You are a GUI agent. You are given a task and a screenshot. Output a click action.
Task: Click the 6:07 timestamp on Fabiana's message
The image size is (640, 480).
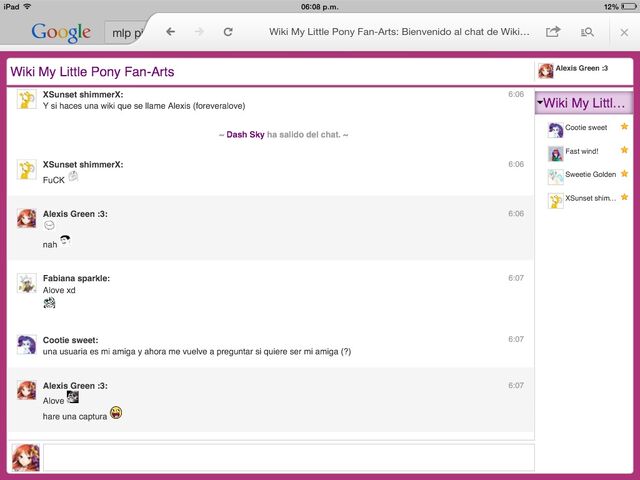tap(516, 278)
